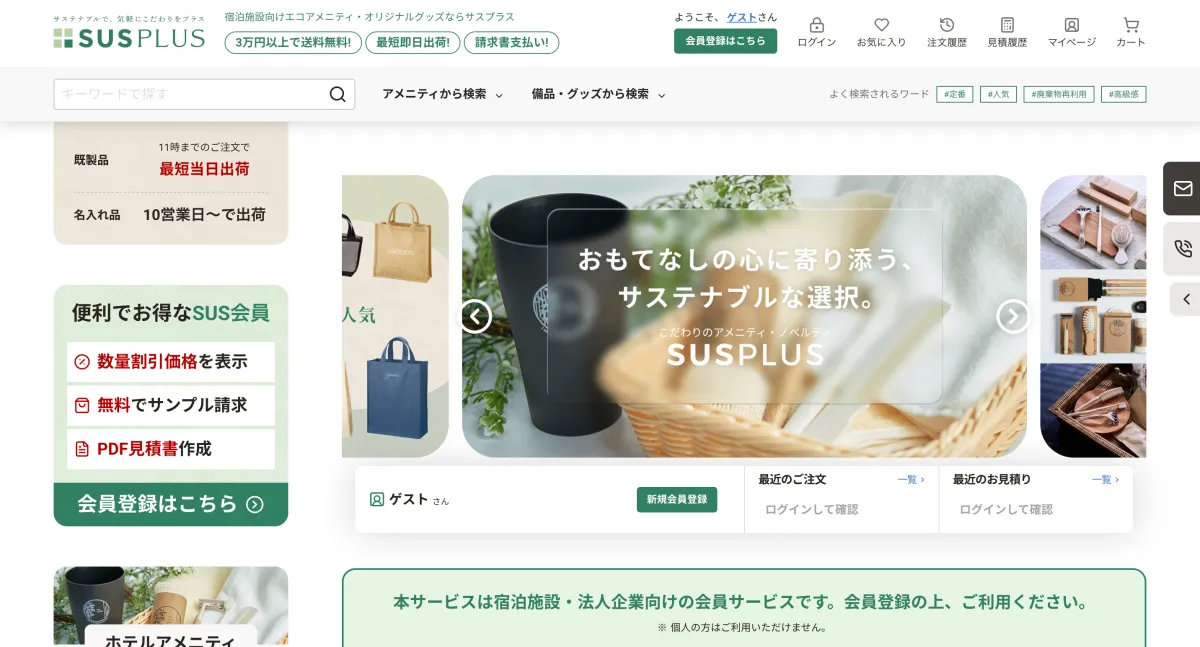Image resolution: width=1200 pixels, height=647 pixels.
Task: Expand 備品・グッズから検索 dropdown
Action: point(598,94)
